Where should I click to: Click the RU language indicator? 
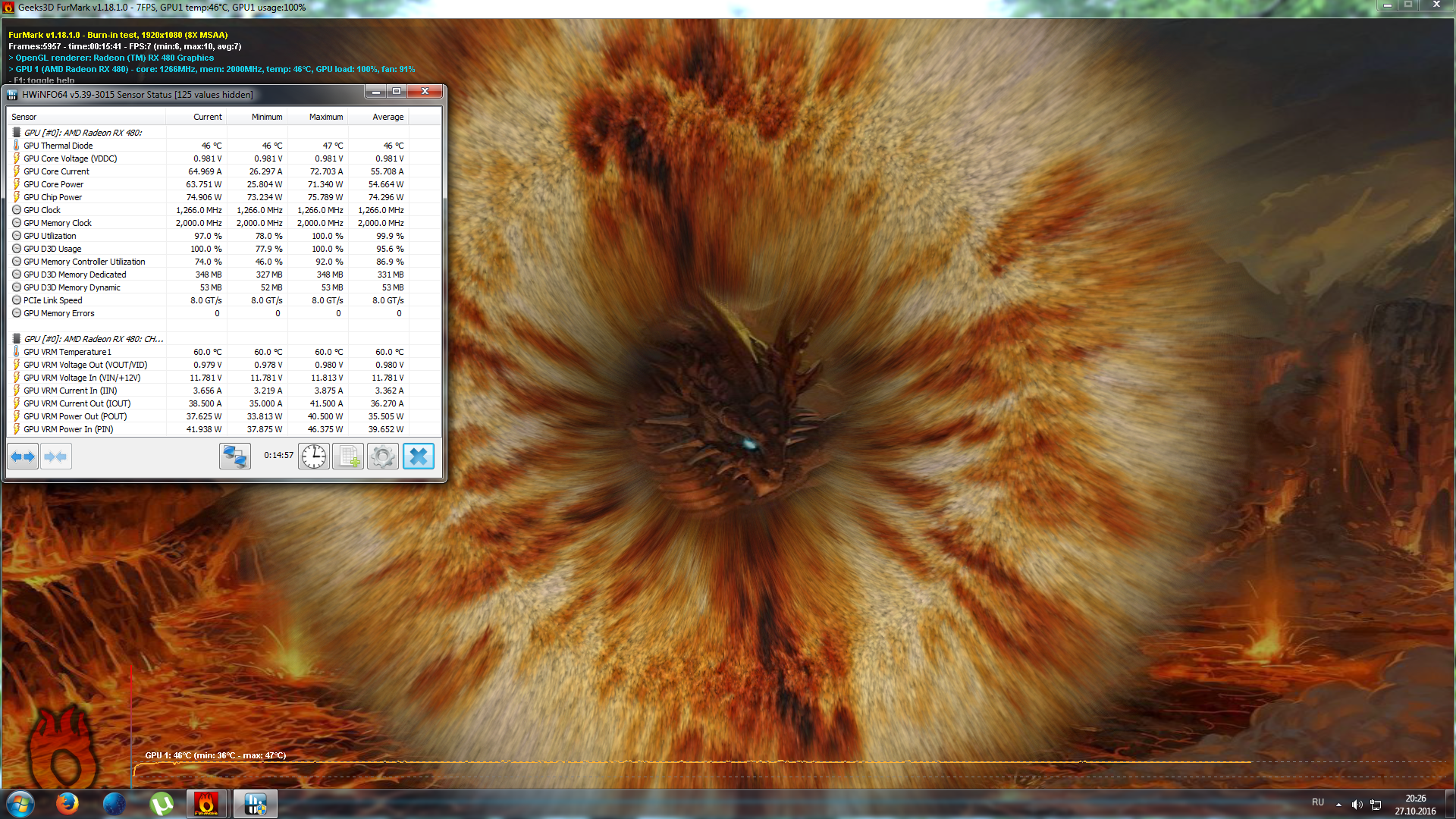1318,802
